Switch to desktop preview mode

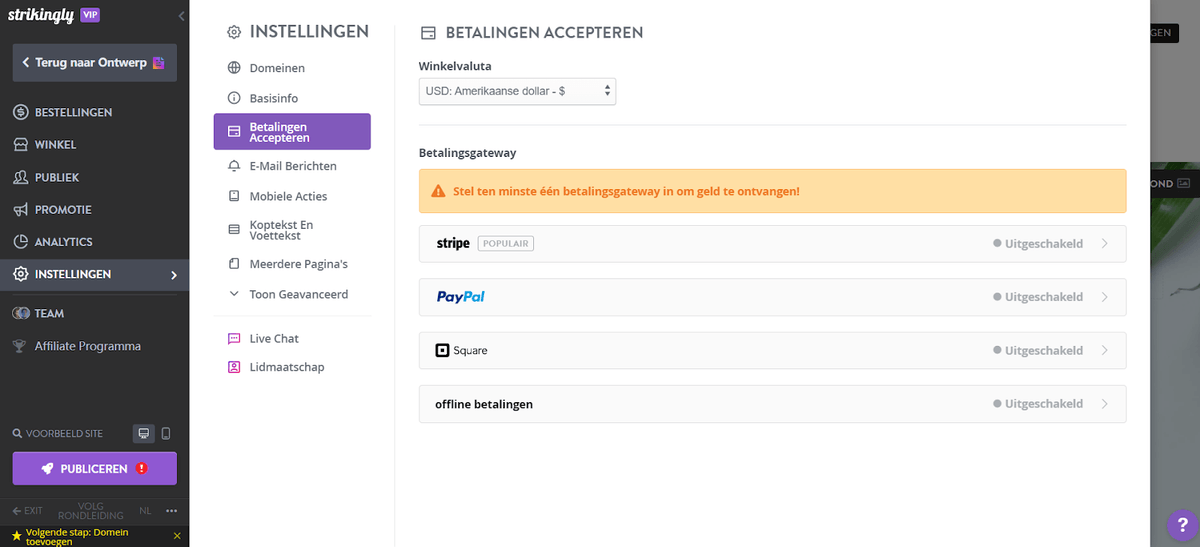tap(144, 433)
